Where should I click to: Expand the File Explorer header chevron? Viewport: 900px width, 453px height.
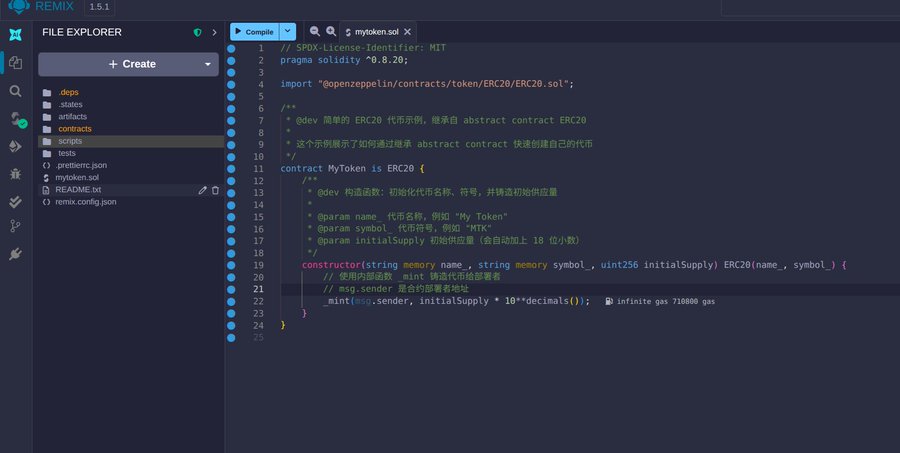[214, 33]
